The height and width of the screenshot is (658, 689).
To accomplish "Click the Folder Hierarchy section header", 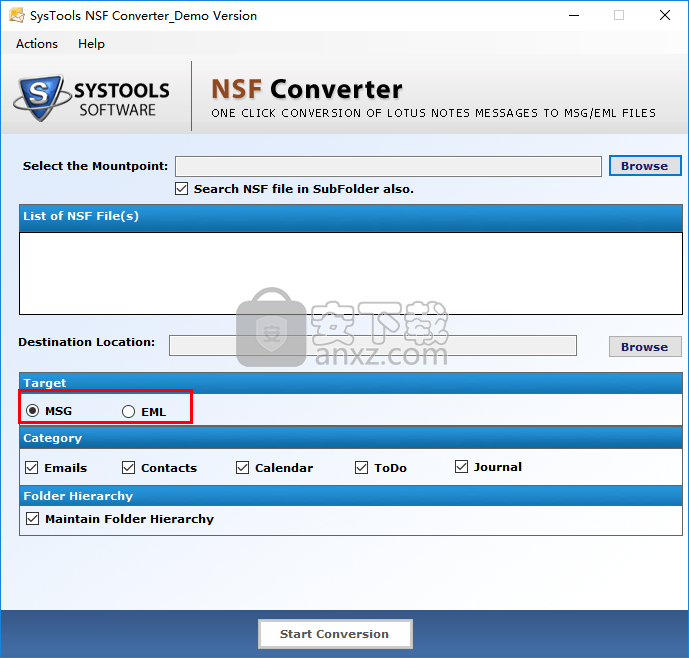I will (x=351, y=496).
